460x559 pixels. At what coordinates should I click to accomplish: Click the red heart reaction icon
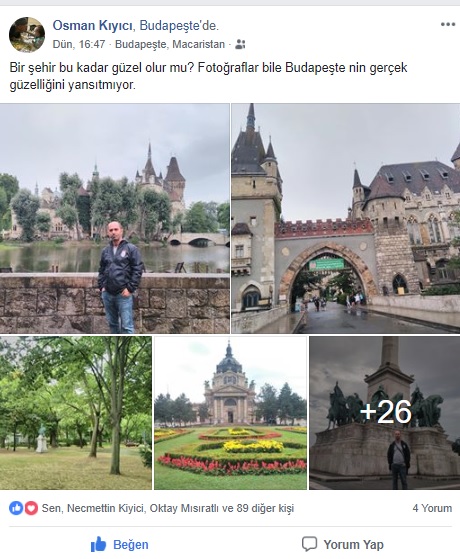point(31,508)
